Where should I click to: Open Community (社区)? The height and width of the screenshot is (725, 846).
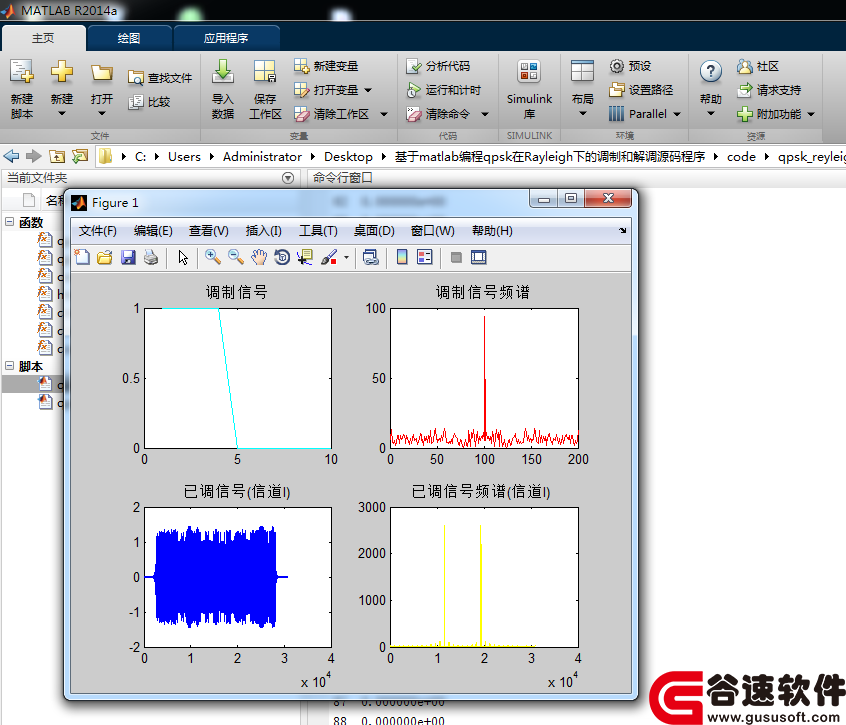point(758,66)
